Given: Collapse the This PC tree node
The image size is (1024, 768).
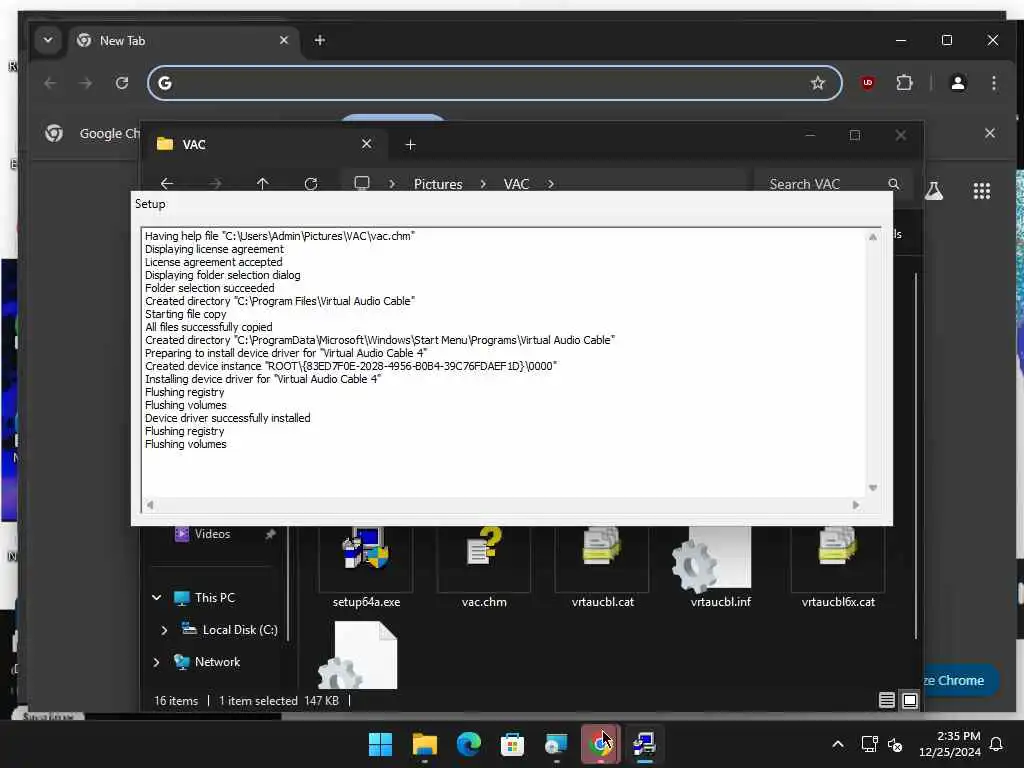Looking at the screenshot, I should (157, 598).
